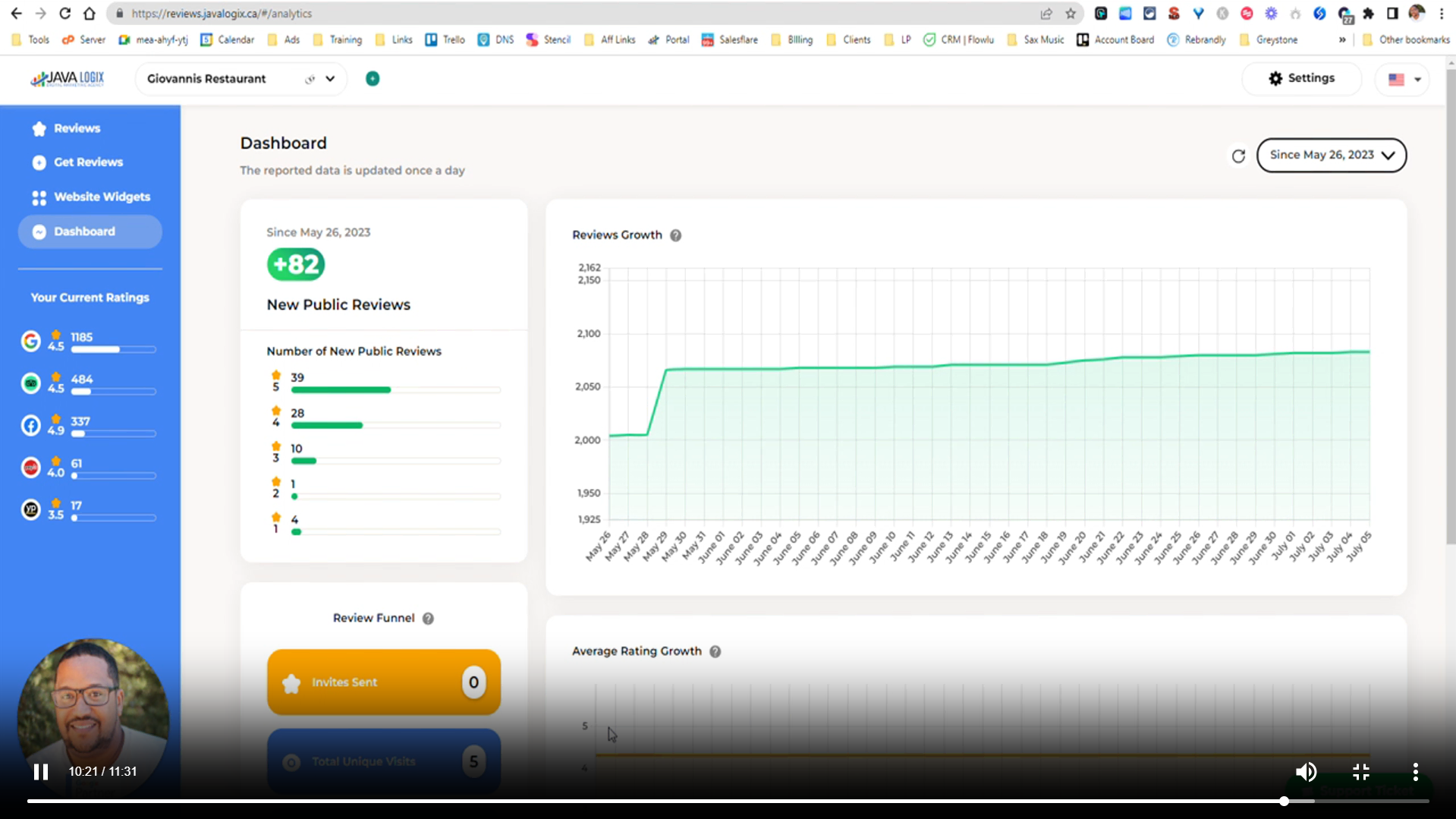Click the Reviews Growth help question mark
Viewport: 1456px width, 819px height.
tap(675, 235)
